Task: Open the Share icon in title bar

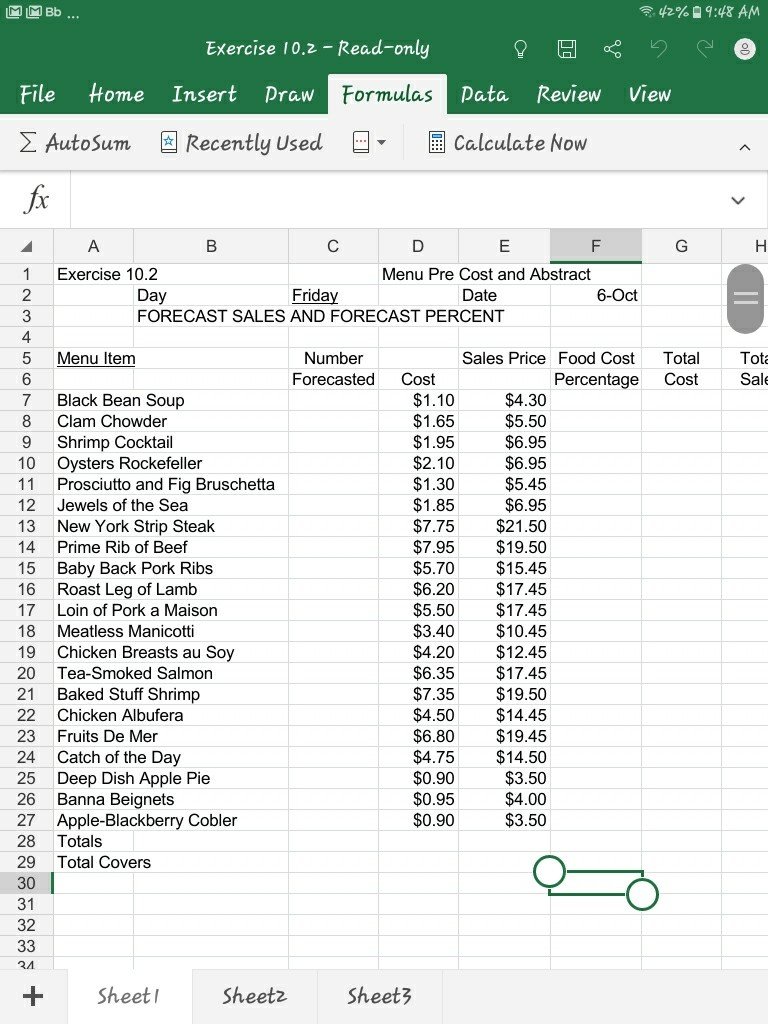Action: [x=612, y=49]
